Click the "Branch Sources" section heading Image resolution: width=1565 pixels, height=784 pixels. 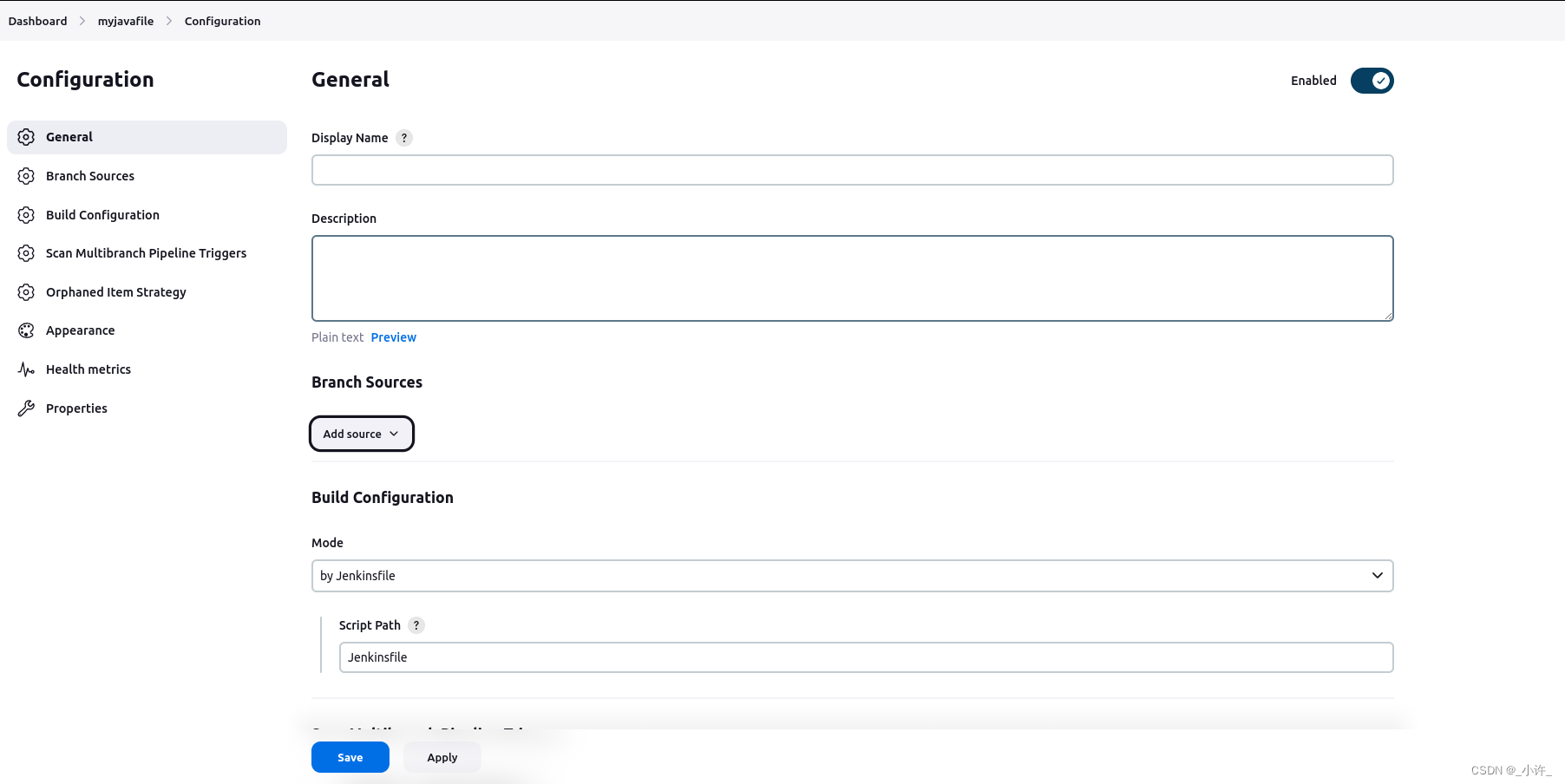(367, 382)
